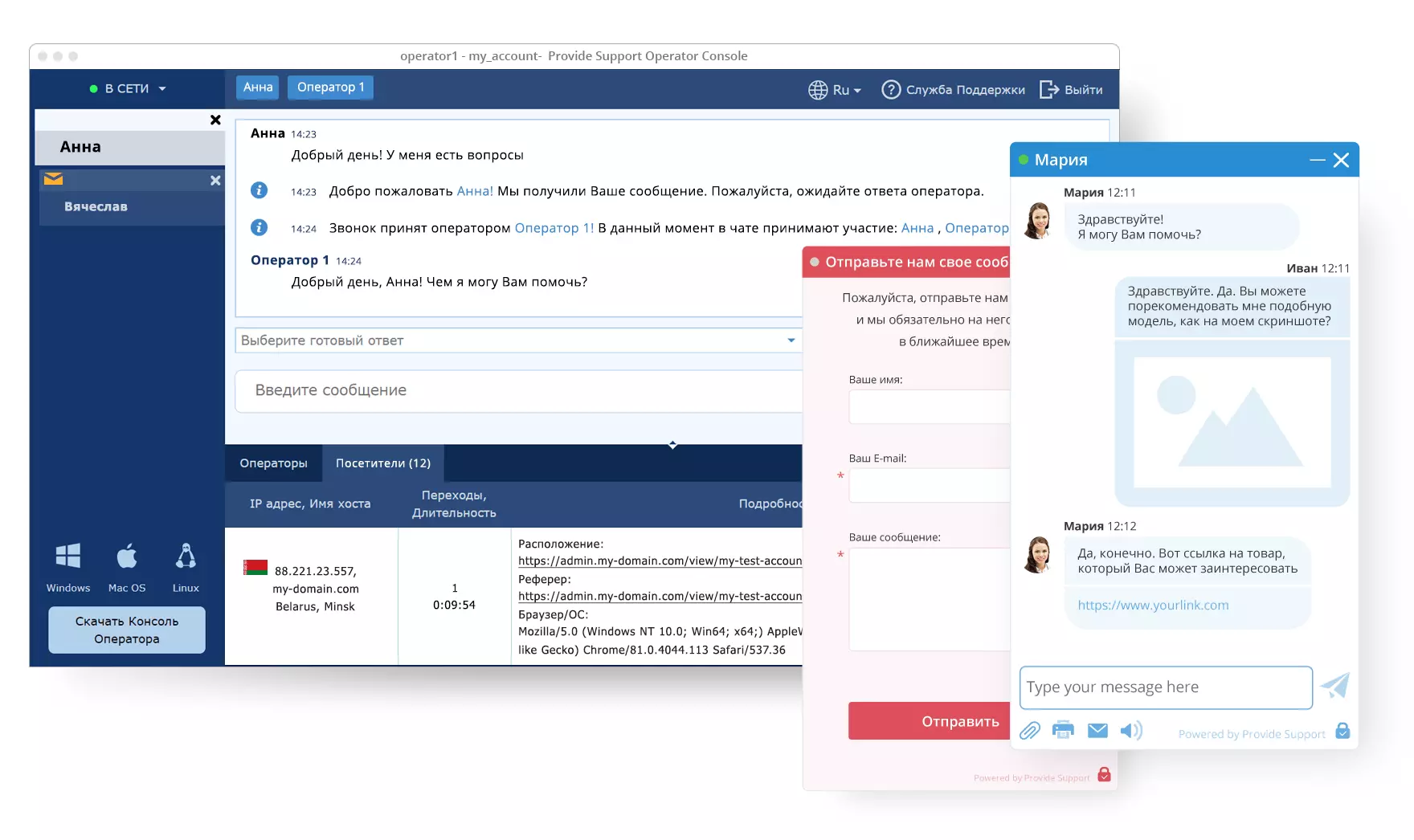Open the https://www.yourlink.com link
The height and width of the screenshot is (840, 1414).
[x=1153, y=606]
